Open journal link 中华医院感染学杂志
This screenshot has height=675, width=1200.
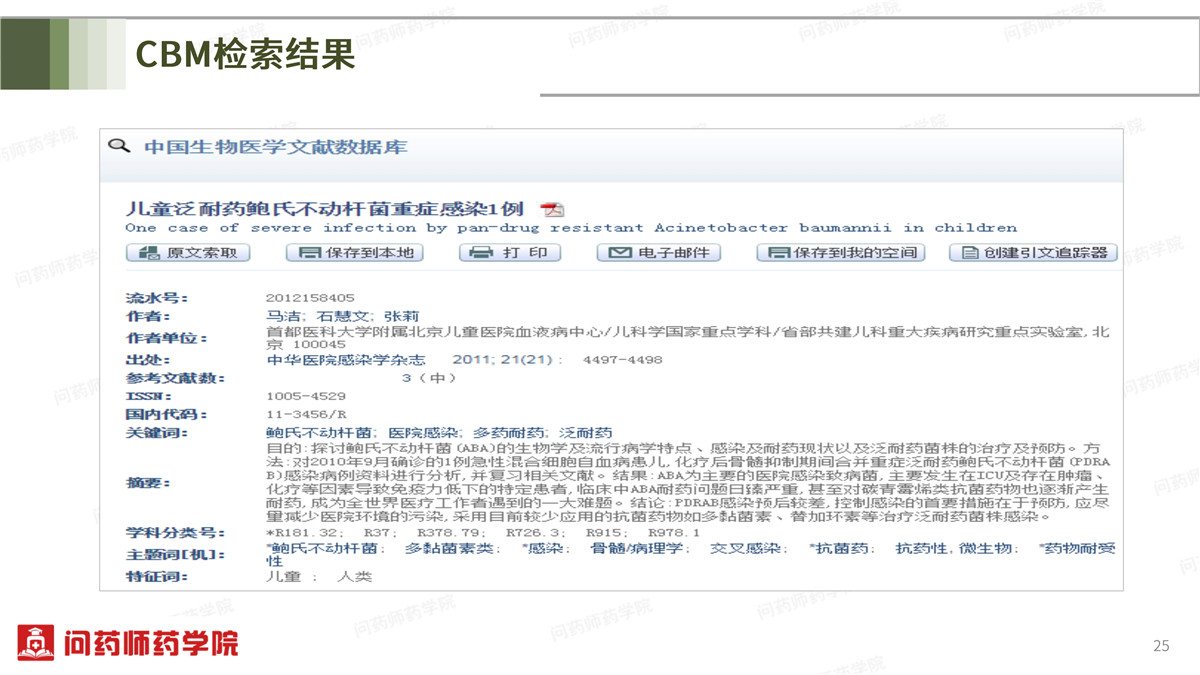pos(346,360)
